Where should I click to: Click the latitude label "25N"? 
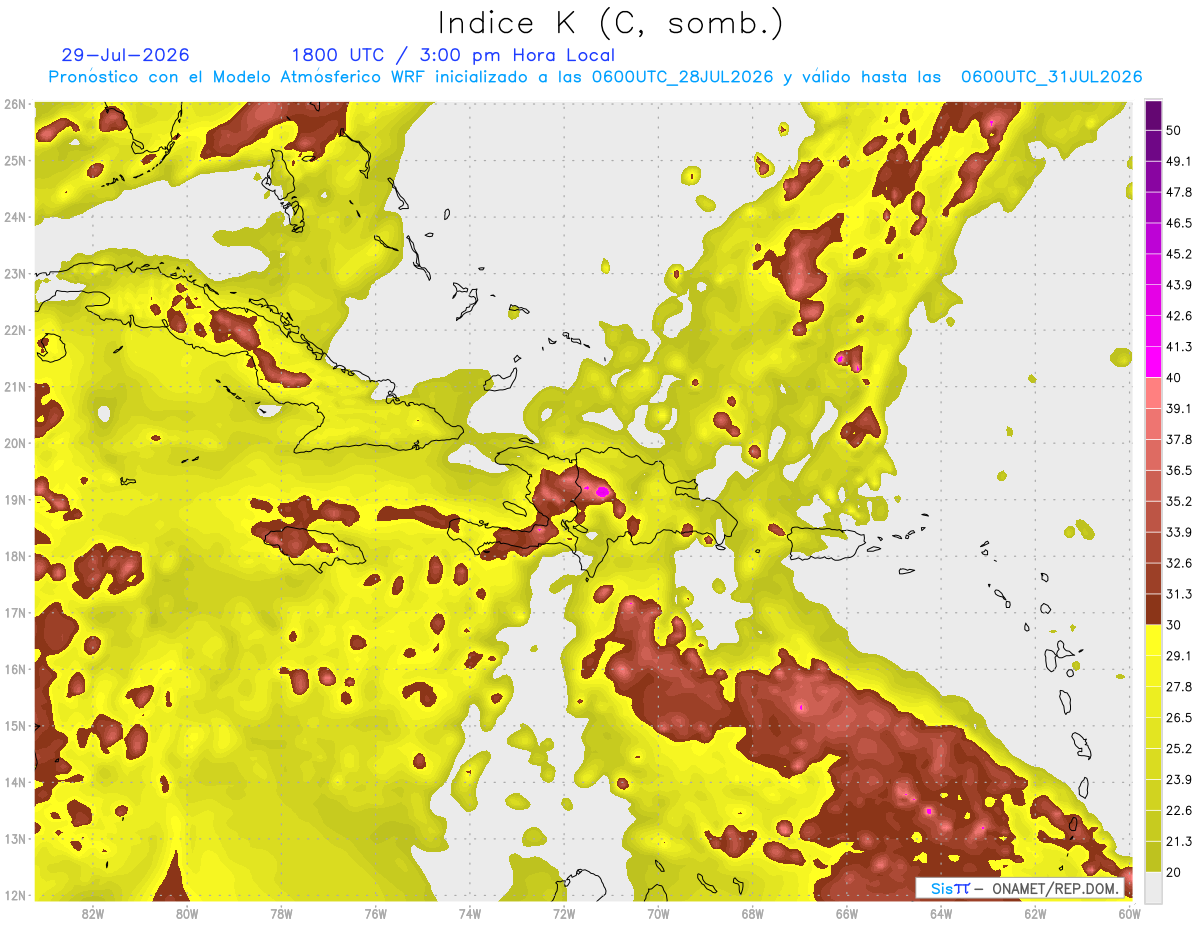[x=14, y=161]
